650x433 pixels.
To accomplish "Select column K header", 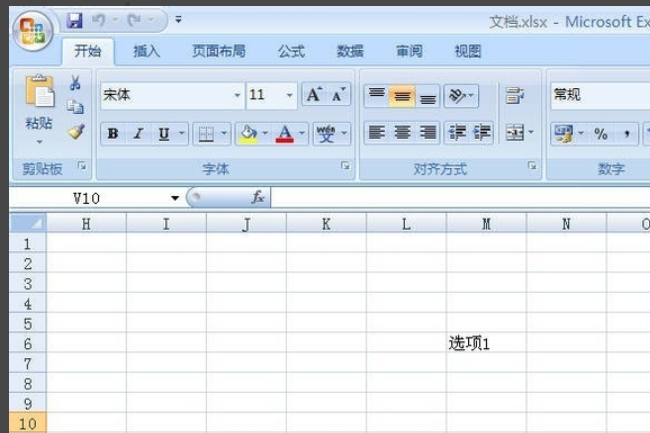I will pyautogui.click(x=326, y=224).
